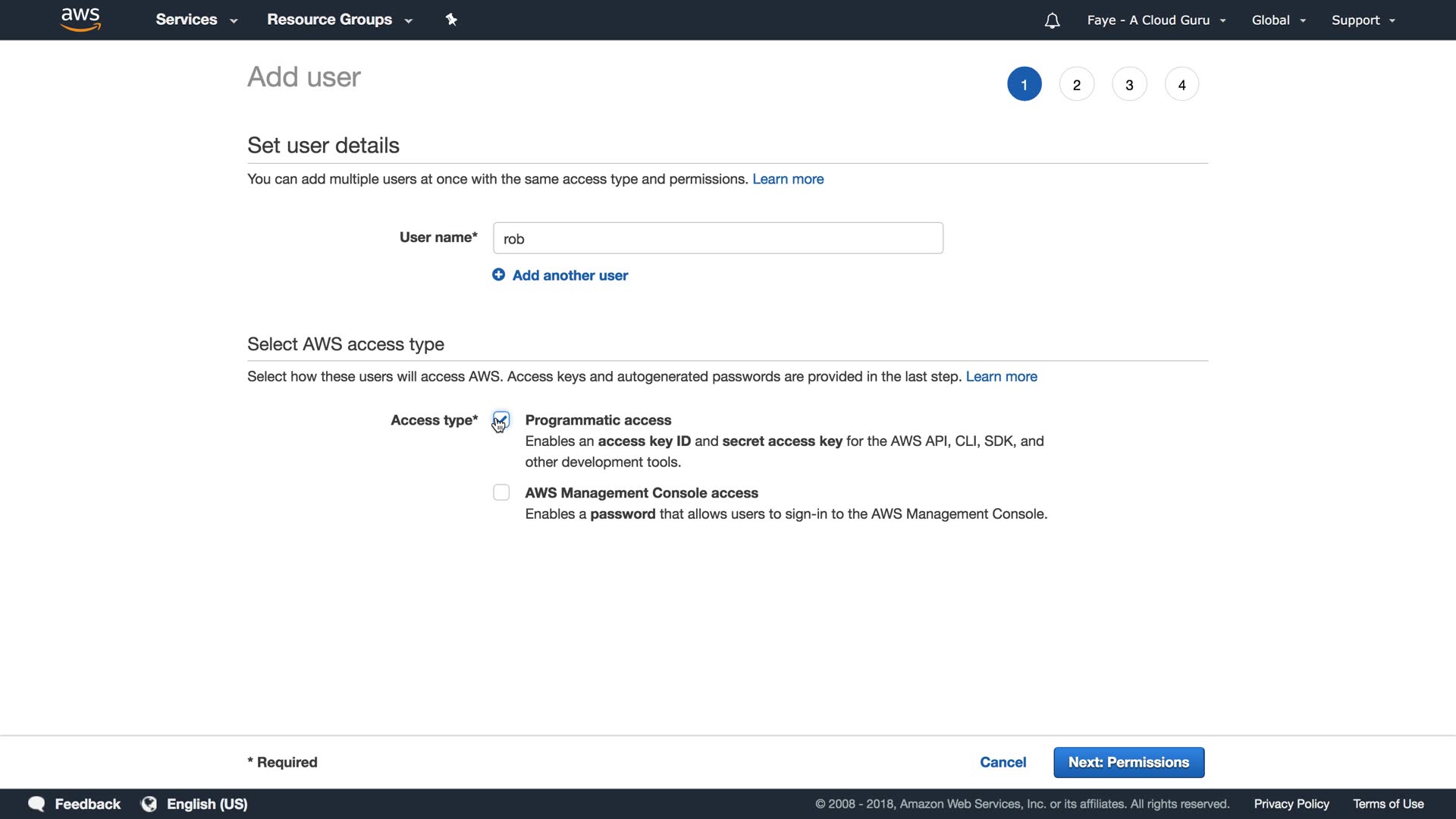The height and width of the screenshot is (819, 1456).
Task: Click the Feedback speech bubble icon
Action: coord(36,804)
